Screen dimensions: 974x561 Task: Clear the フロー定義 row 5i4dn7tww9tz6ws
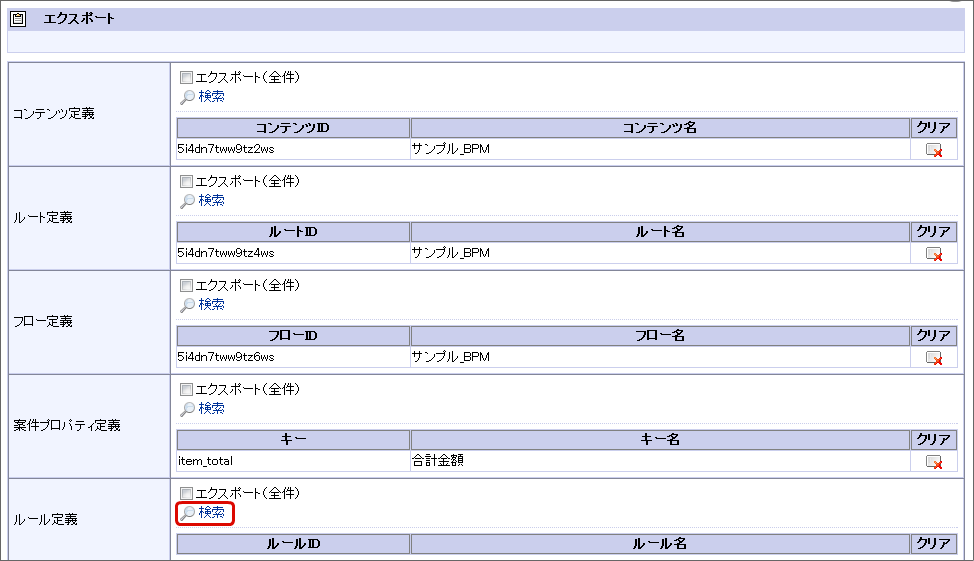click(x=934, y=358)
